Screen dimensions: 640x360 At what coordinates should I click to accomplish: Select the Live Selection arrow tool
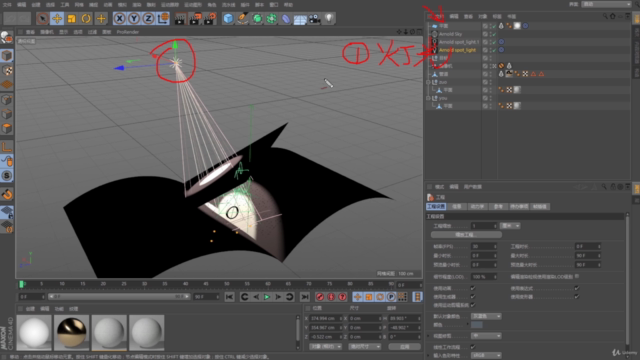pyautogui.click(x=42, y=18)
